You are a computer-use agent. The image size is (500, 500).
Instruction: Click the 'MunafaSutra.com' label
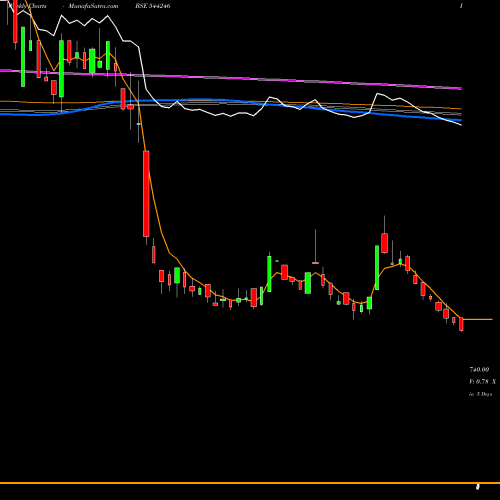93,6
